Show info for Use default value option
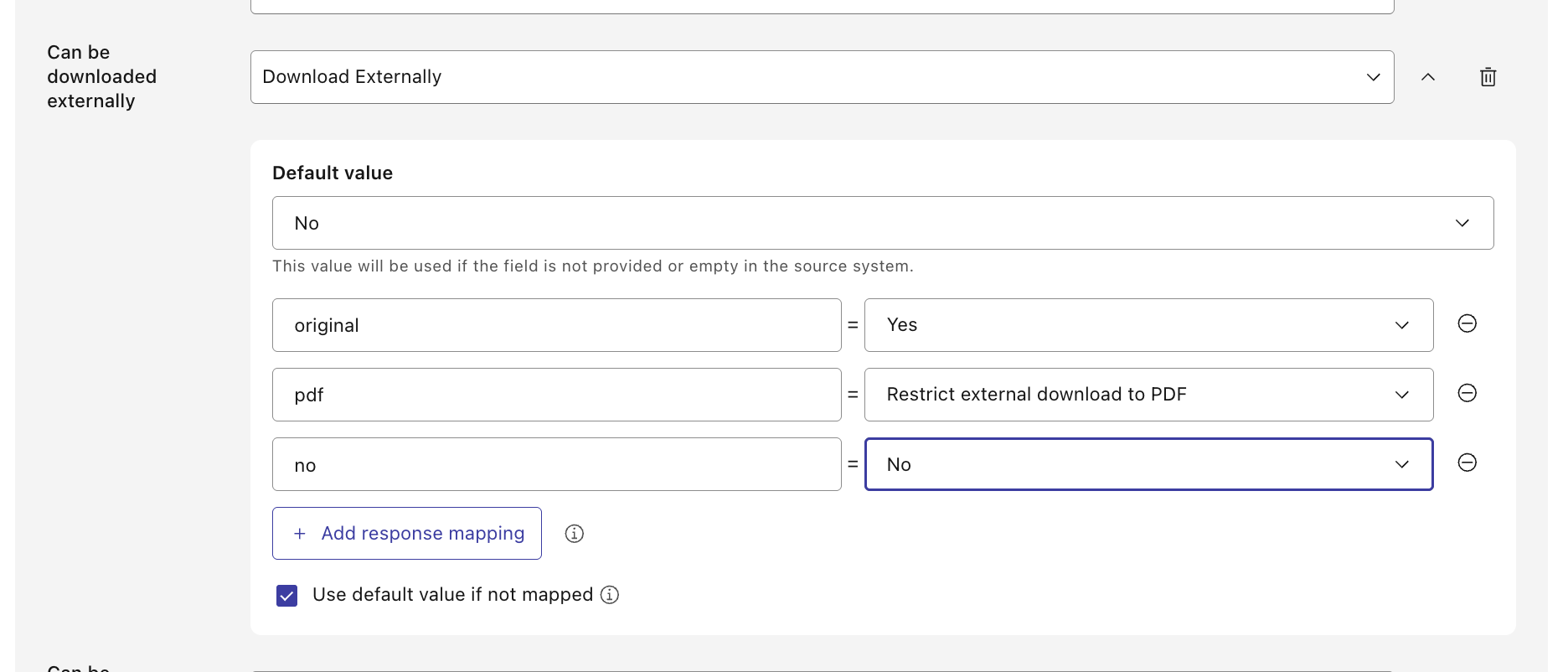 610,595
